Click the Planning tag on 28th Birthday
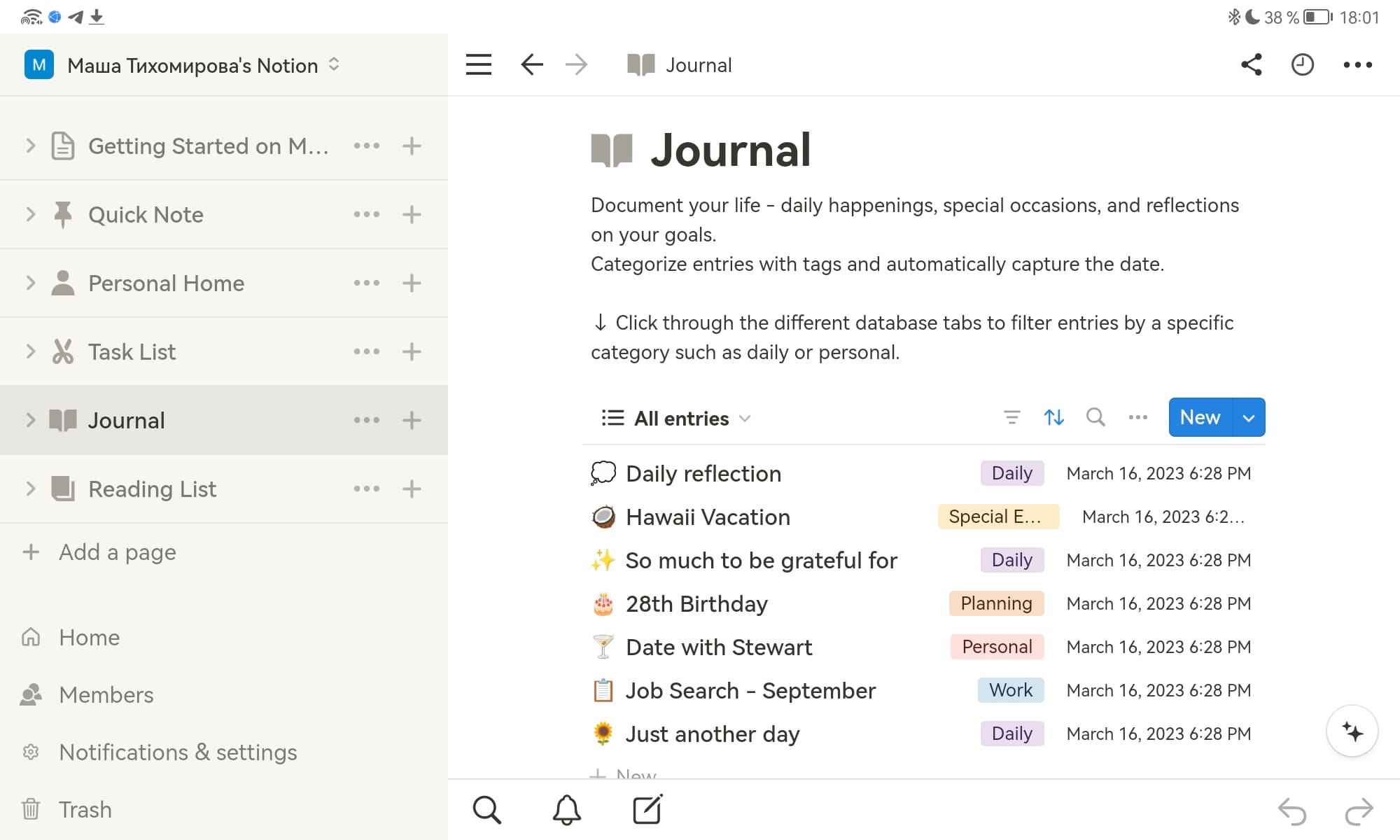Screen dimensions: 1400x840 tap(995, 603)
